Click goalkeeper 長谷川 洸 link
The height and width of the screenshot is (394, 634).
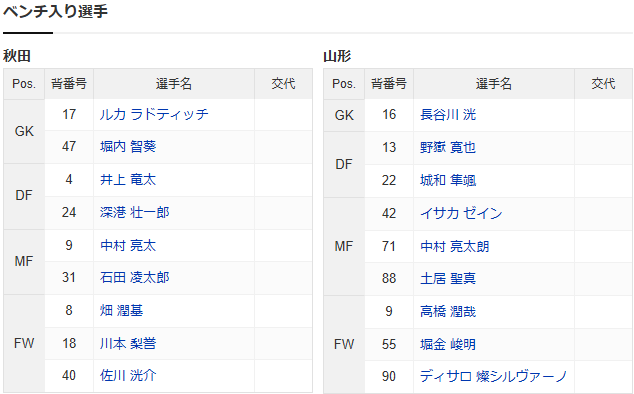pos(448,115)
